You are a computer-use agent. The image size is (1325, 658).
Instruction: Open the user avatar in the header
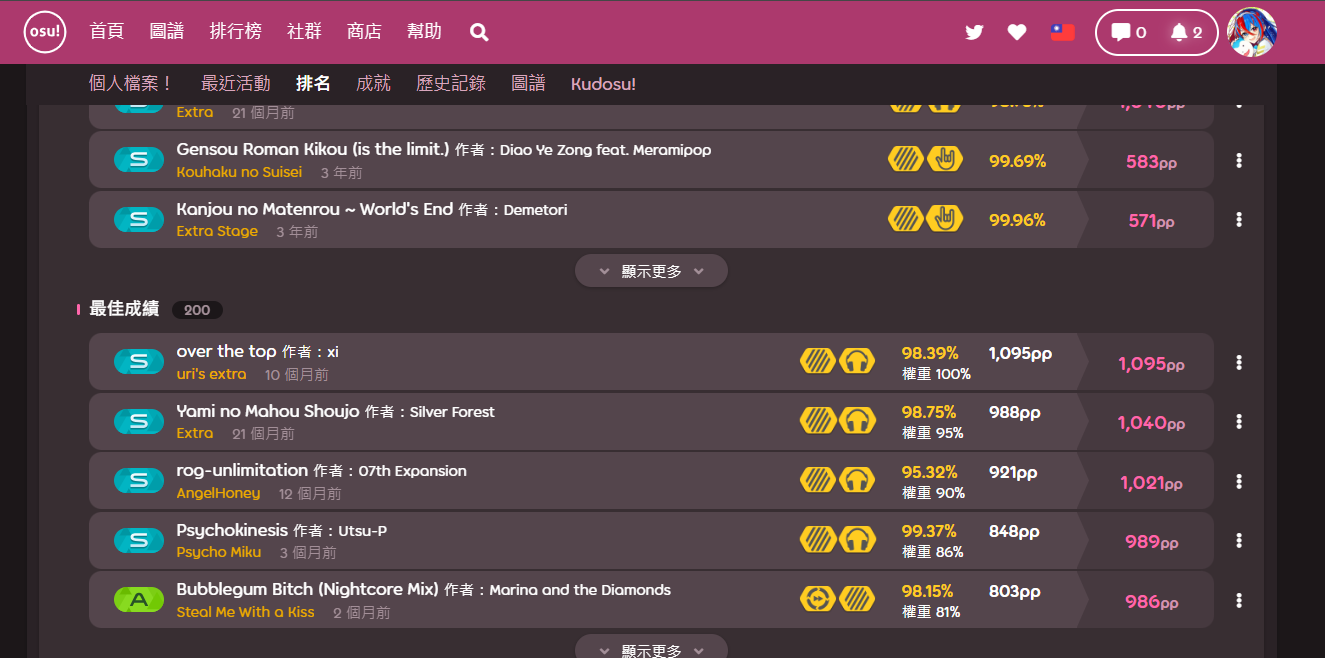(x=1251, y=32)
